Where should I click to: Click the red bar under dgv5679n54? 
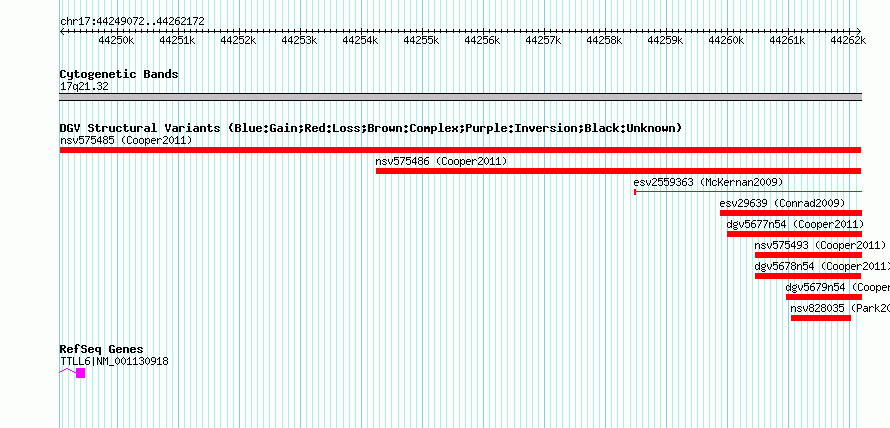824,297
